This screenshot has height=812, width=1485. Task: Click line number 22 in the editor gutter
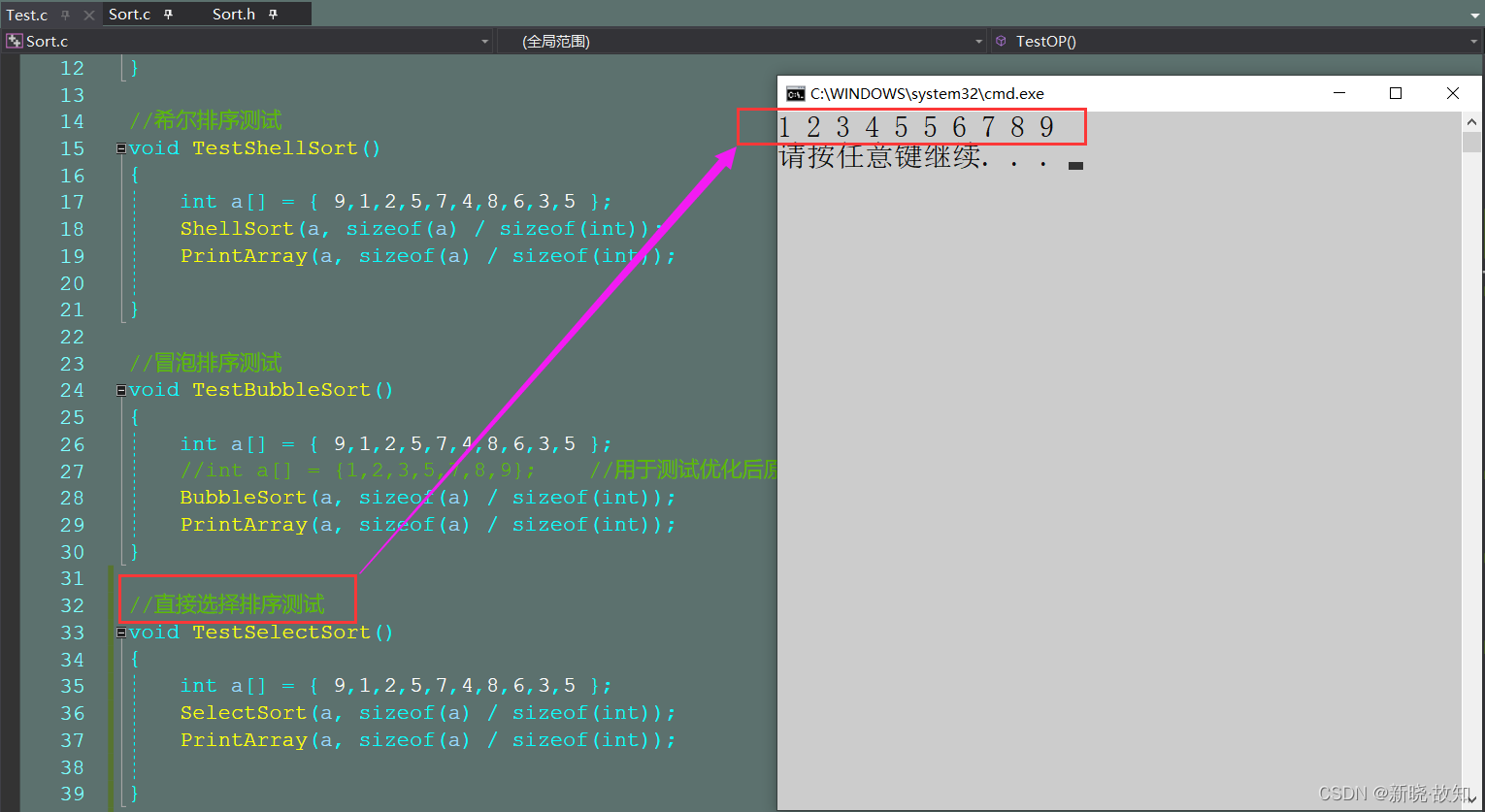72,337
